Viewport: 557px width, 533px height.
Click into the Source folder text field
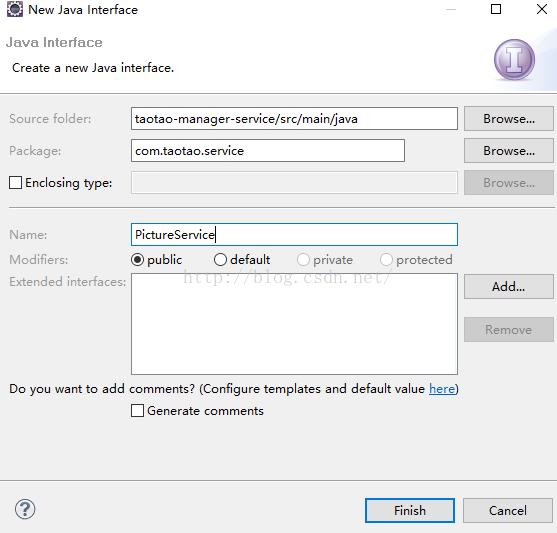pyautogui.click(x=294, y=119)
